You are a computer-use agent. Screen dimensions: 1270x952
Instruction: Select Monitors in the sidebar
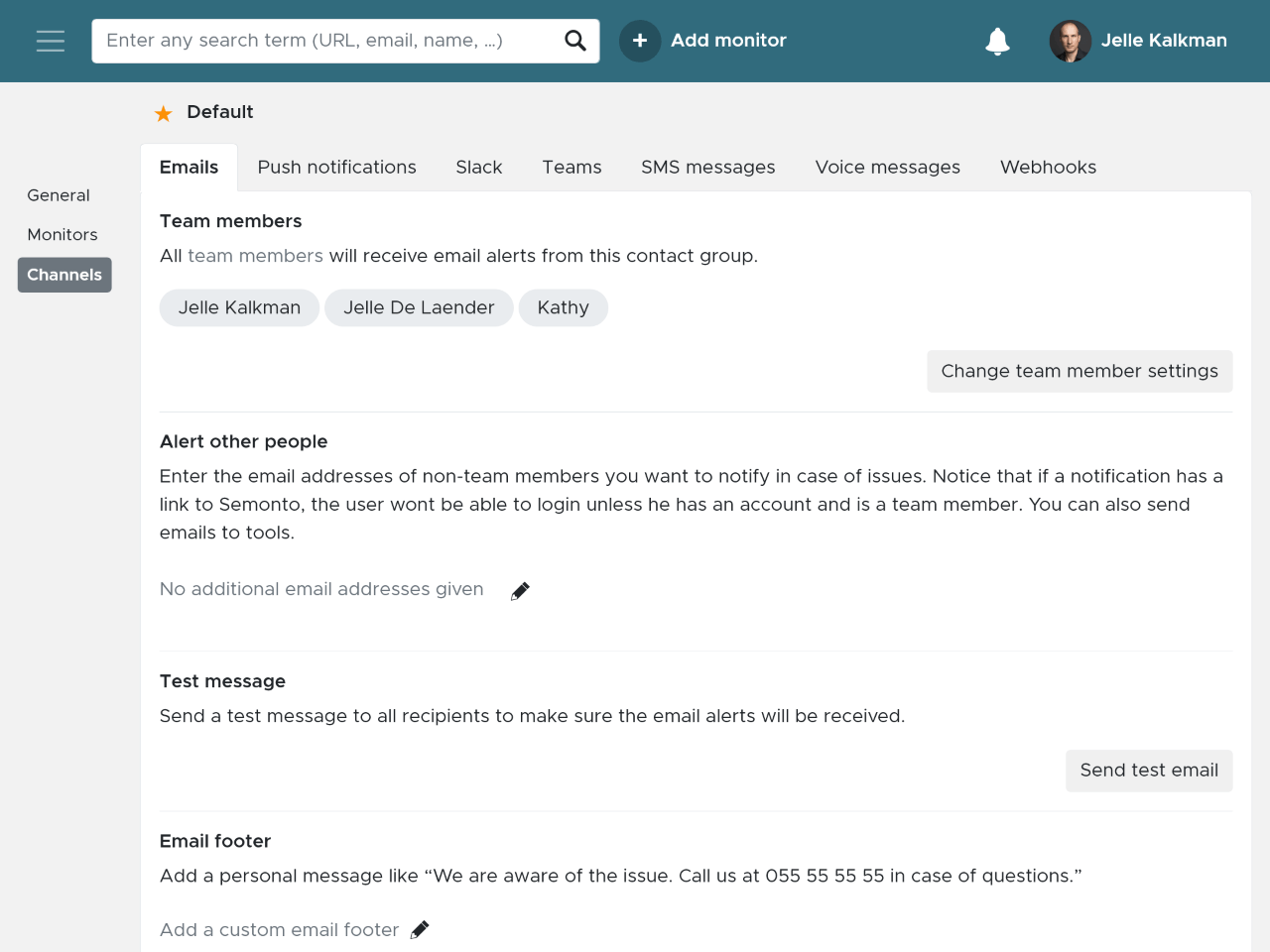pyautogui.click(x=63, y=235)
